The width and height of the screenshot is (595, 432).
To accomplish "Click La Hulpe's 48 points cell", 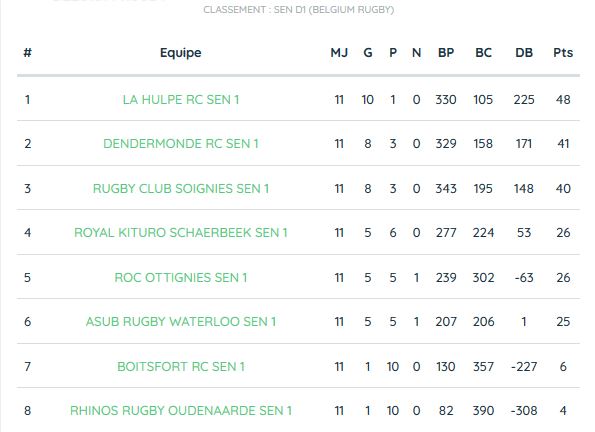I will point(563,100).
